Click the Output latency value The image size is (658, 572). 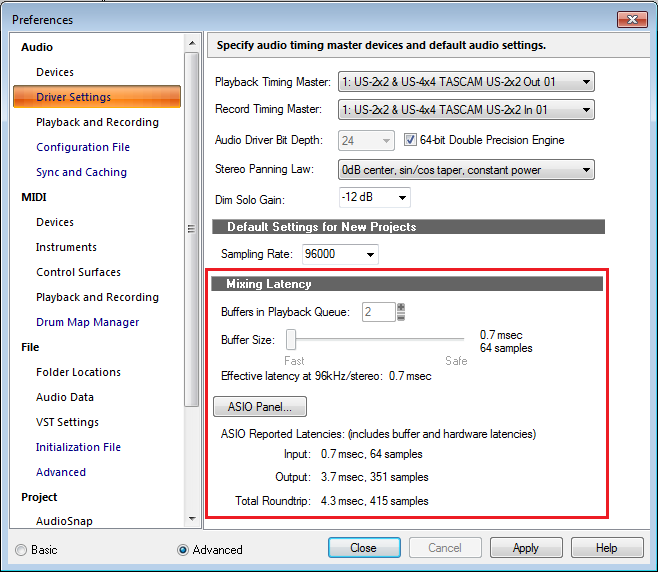coord(374,477)
